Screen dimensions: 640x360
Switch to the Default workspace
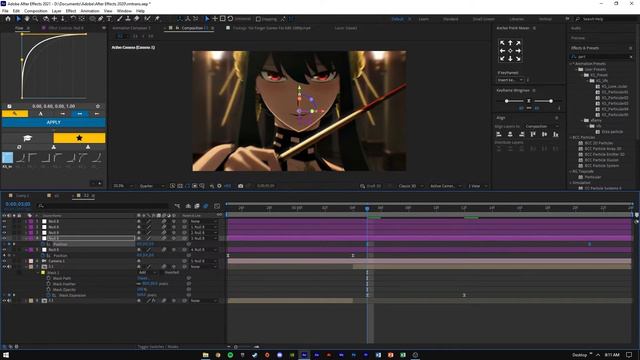(x=397, y=19)
